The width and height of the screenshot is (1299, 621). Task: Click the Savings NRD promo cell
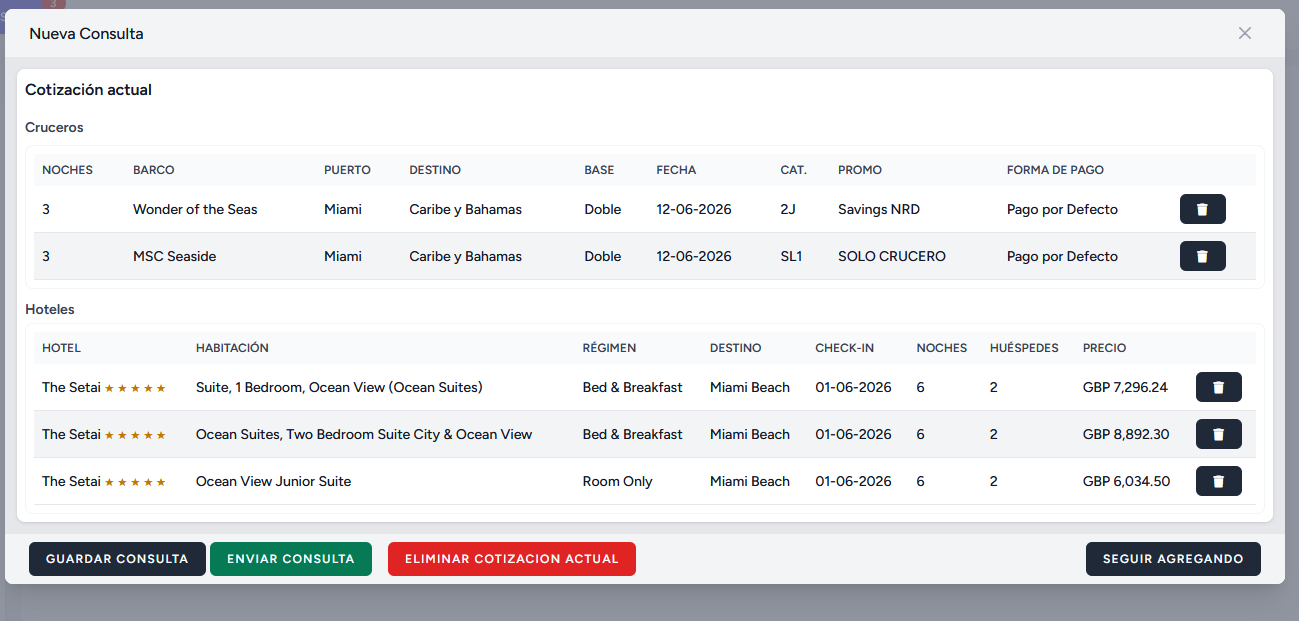click(x=878, y=209)
